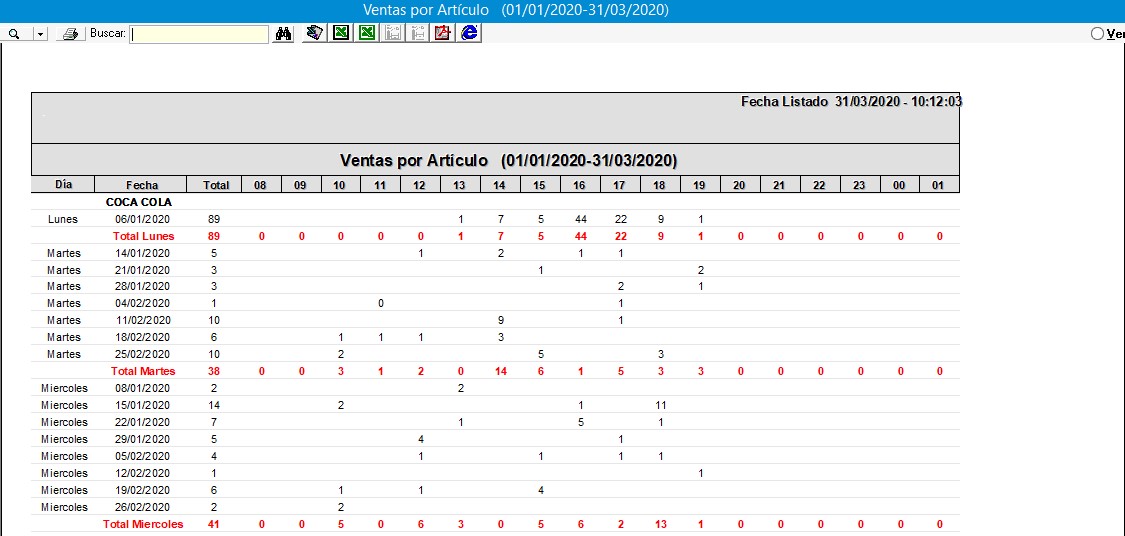Select date 25/02/2020
The width and height of the screenshot is (1125, 536).
pos(143,354)
